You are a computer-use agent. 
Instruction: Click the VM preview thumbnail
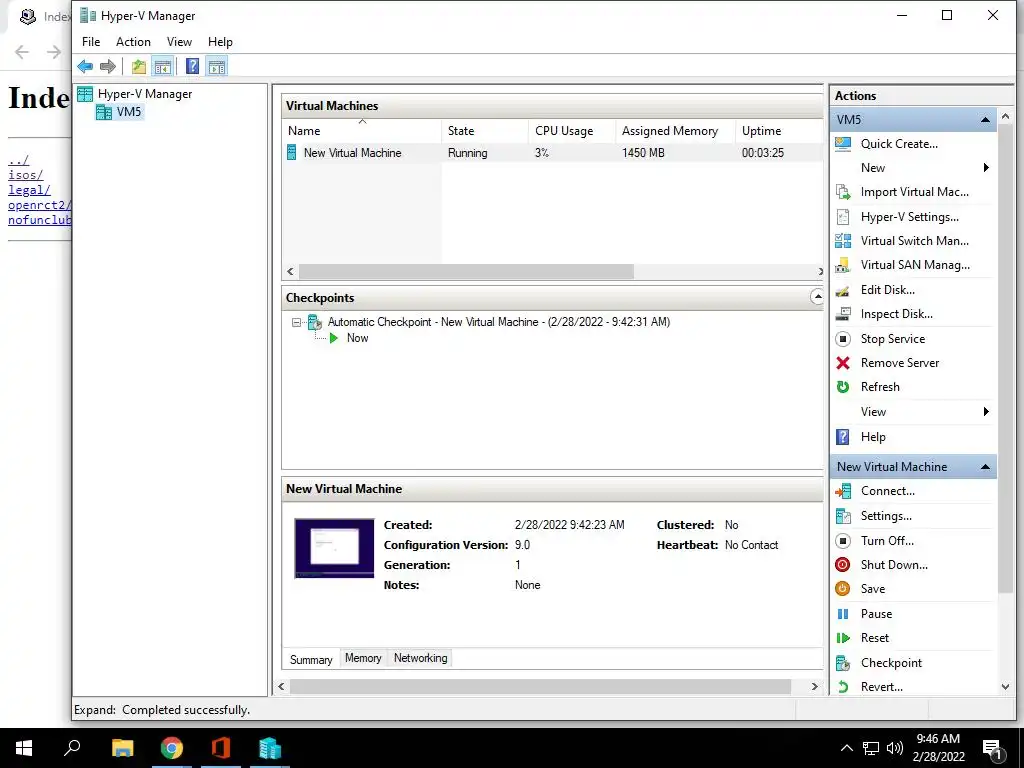(334, 549)
